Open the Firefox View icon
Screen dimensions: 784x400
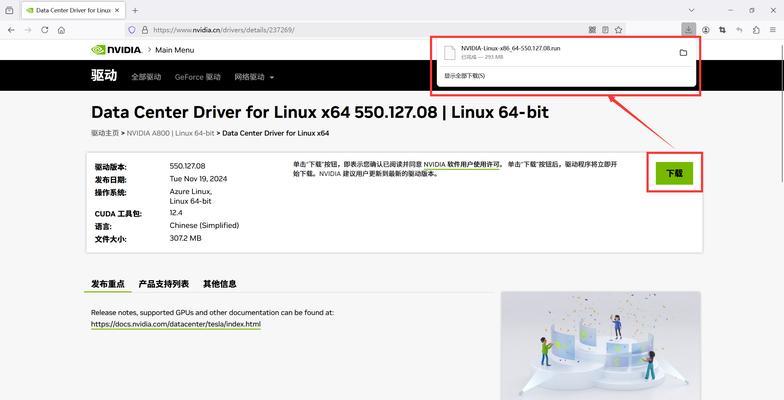(9, 10)
